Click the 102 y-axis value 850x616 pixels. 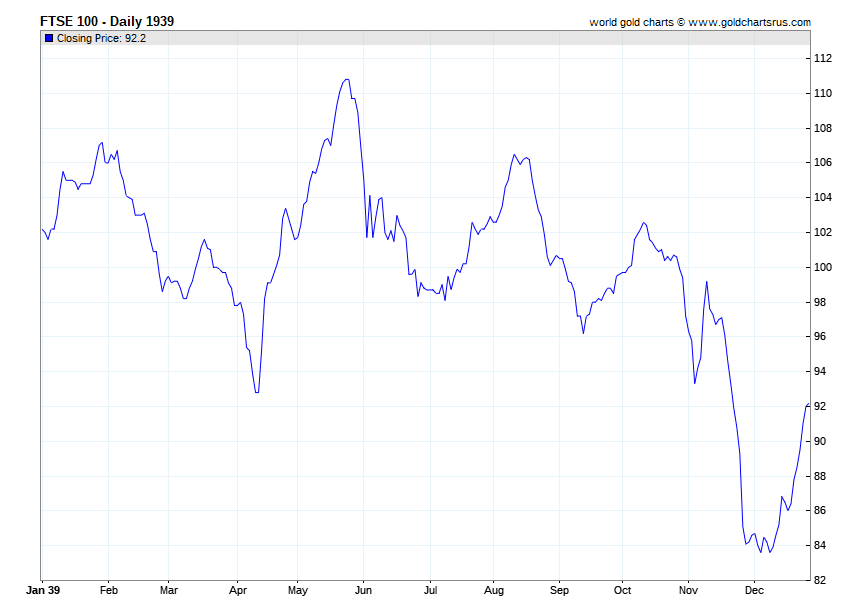pyautogui.click(x=823, y=232)
